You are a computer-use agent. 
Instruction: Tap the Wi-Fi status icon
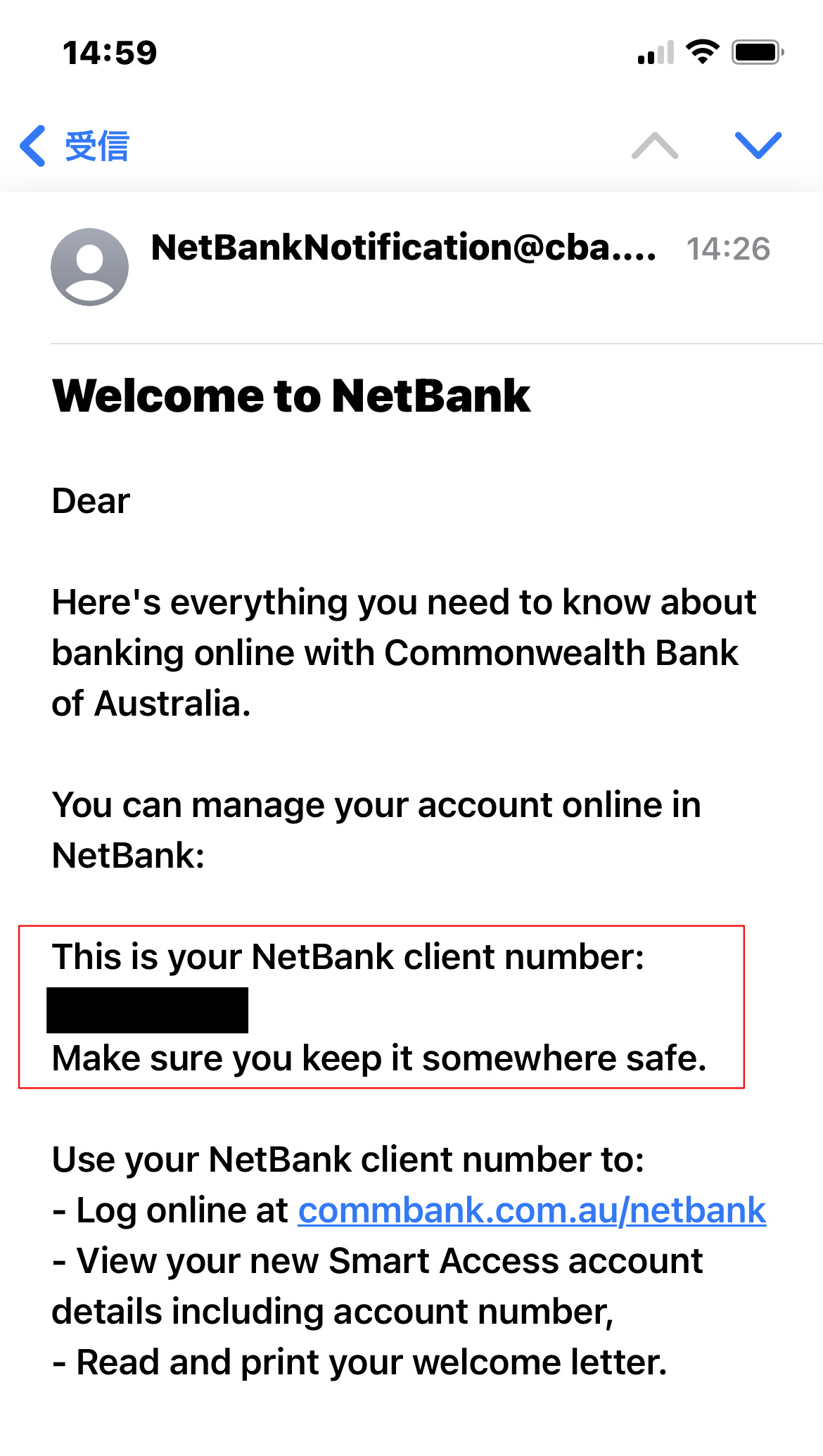(x=702, y=52)
